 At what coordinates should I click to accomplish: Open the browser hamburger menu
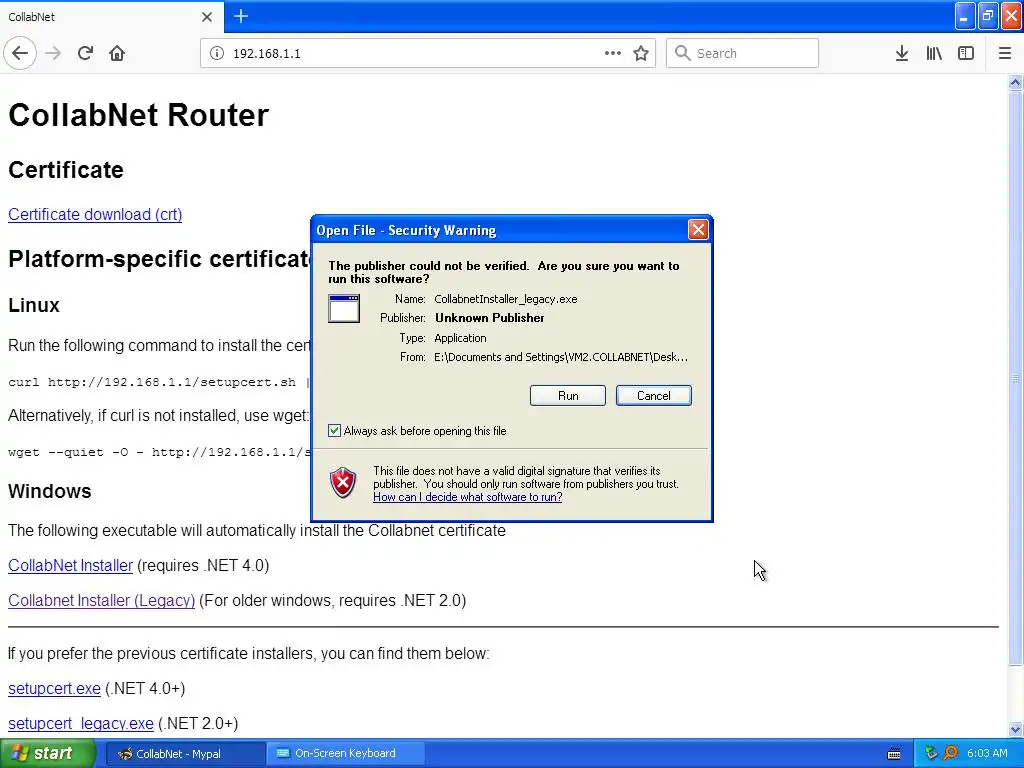click(x=1005, y=53)
